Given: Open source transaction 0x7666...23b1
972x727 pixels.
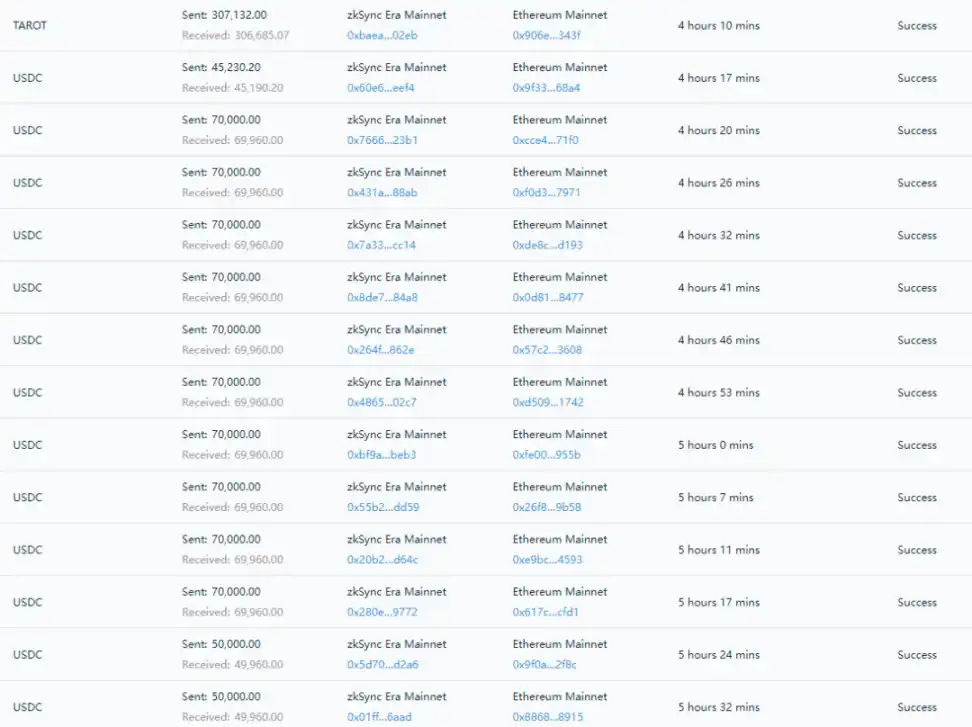Looking at the screenshot, I should click(x=382, y=140).
